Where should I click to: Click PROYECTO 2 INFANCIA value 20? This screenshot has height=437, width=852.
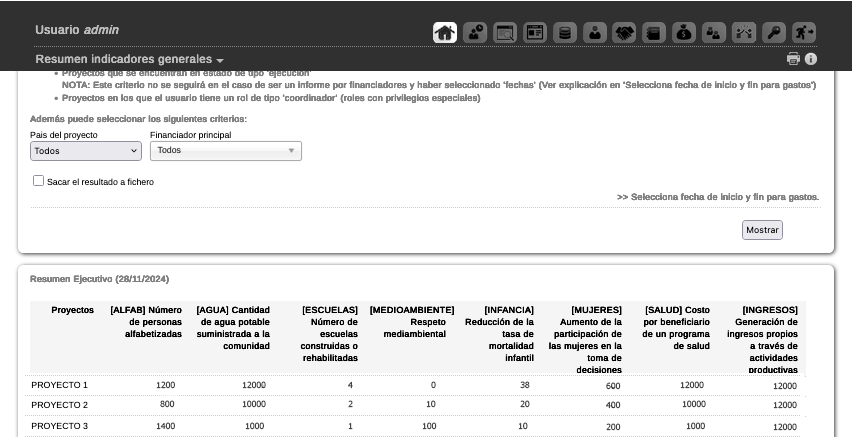524,404
